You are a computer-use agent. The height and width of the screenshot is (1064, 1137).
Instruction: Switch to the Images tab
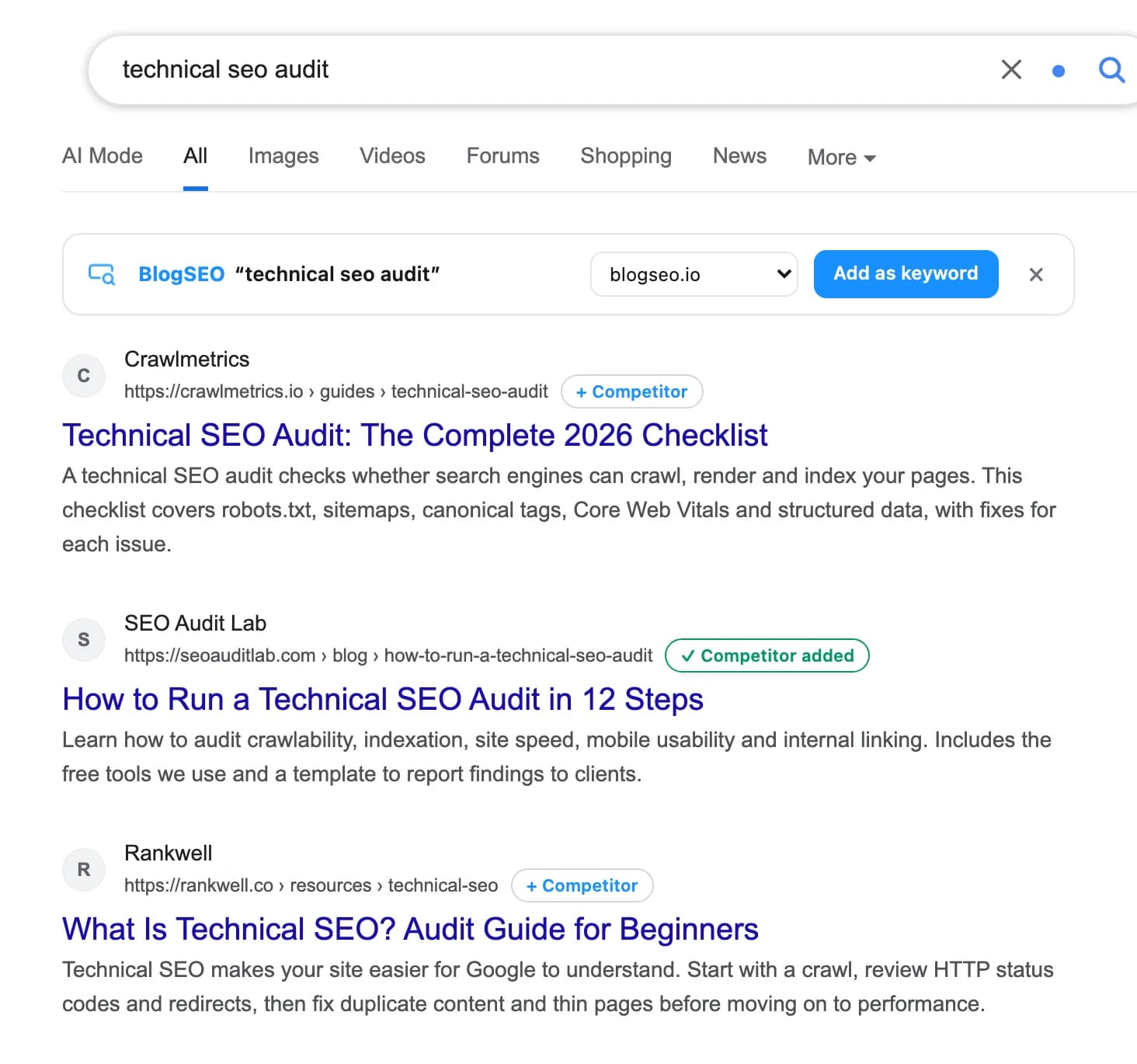pyautogui.click(x=283, y=156)
